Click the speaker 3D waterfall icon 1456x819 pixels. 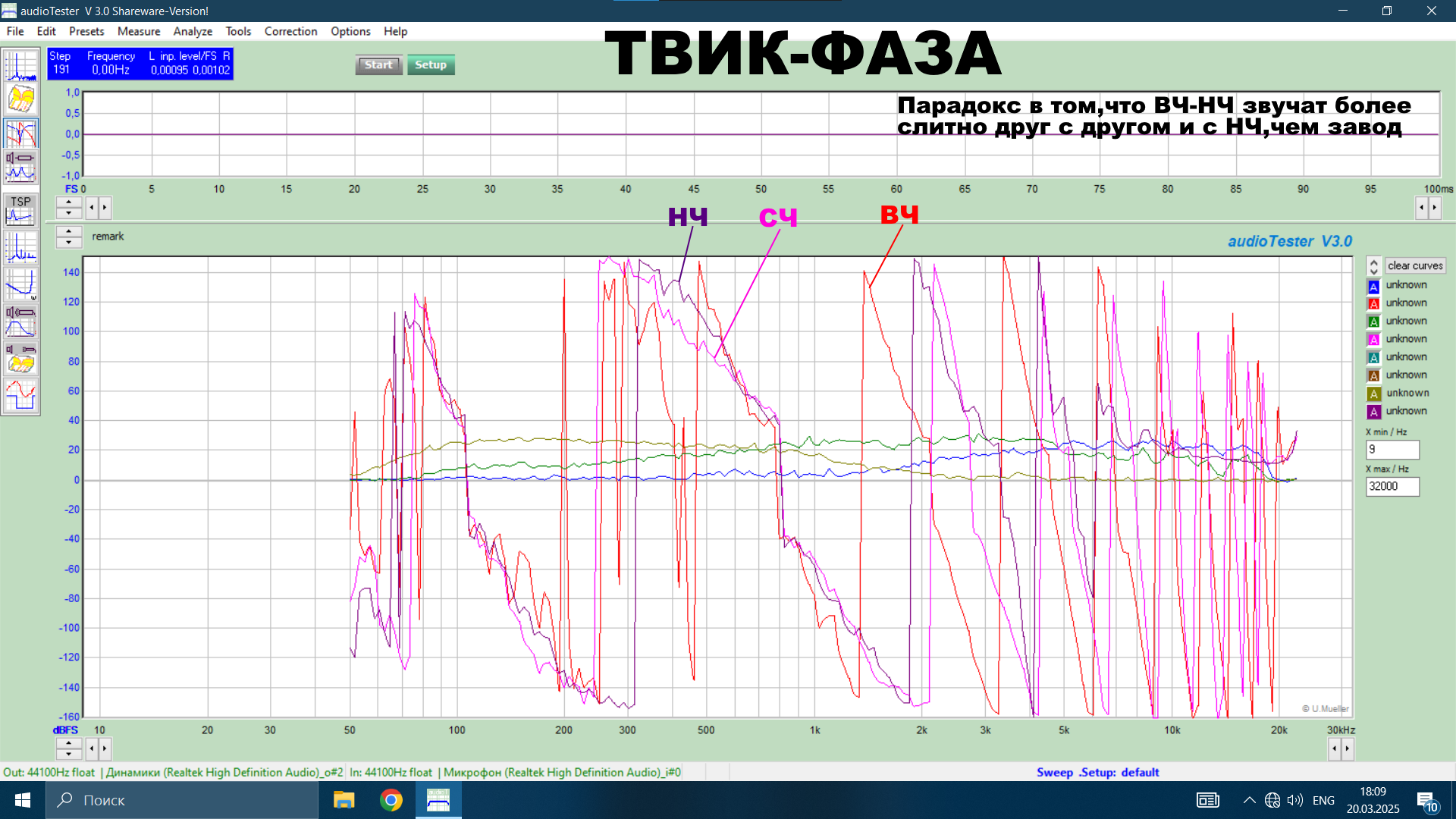tap(20, 358)
